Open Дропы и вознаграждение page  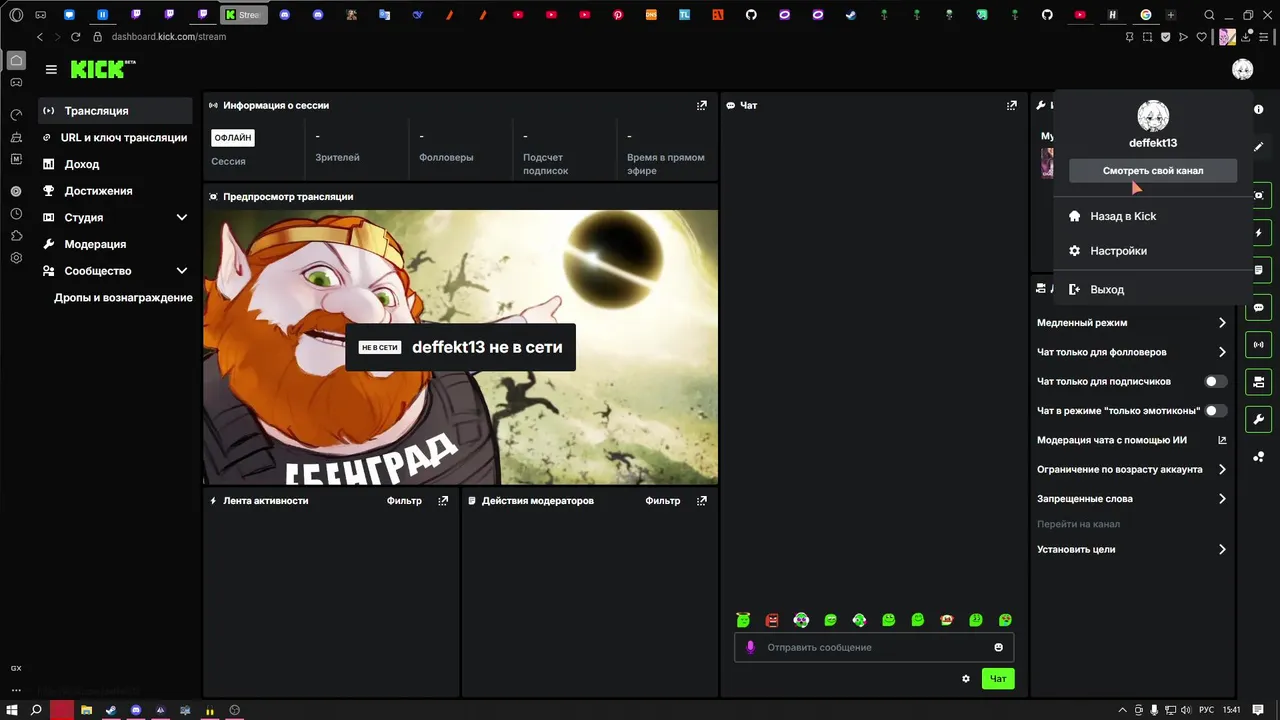pyautogui.click(x=123, y=298)
